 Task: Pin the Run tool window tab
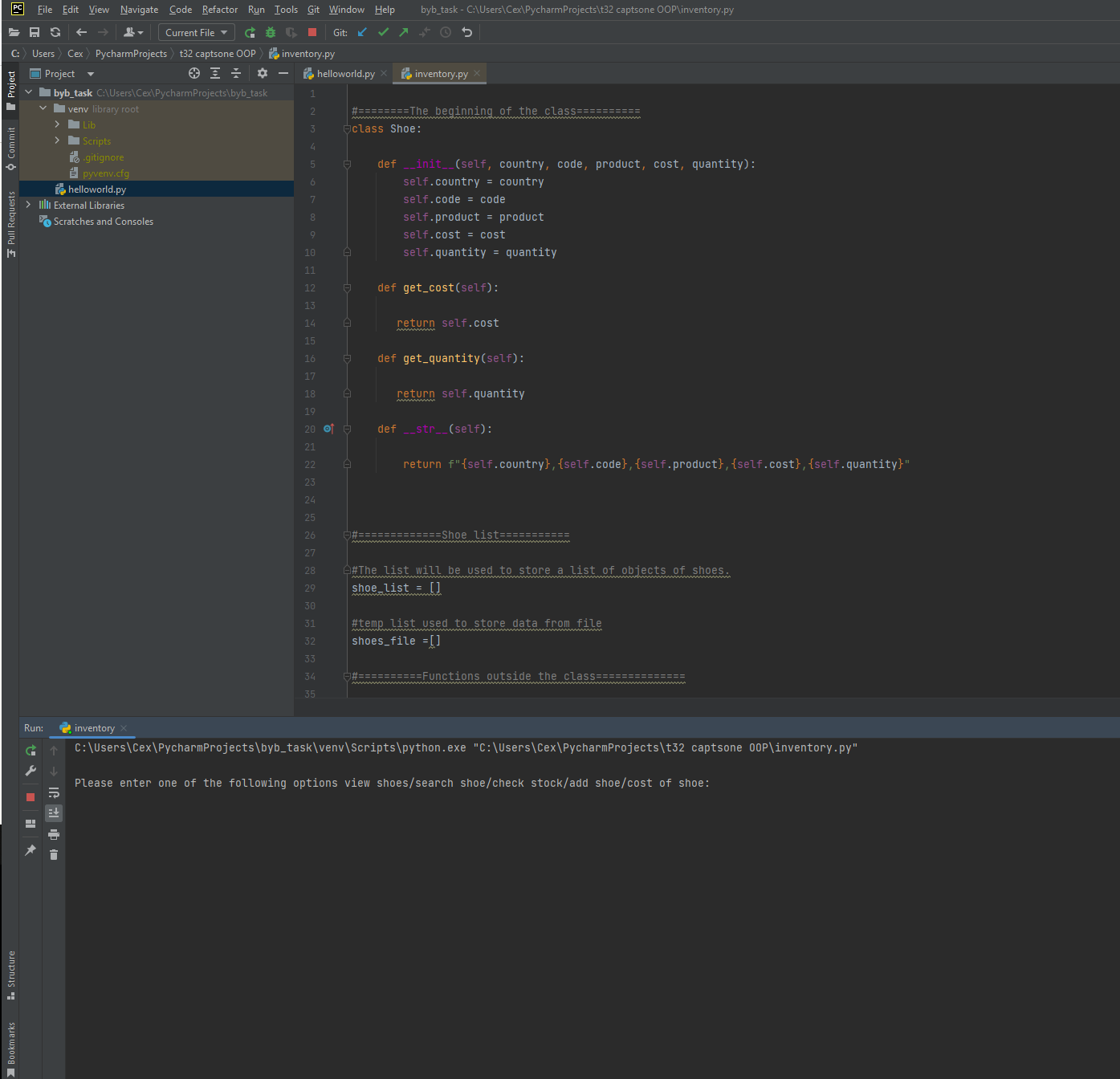(x=30, y=849)
